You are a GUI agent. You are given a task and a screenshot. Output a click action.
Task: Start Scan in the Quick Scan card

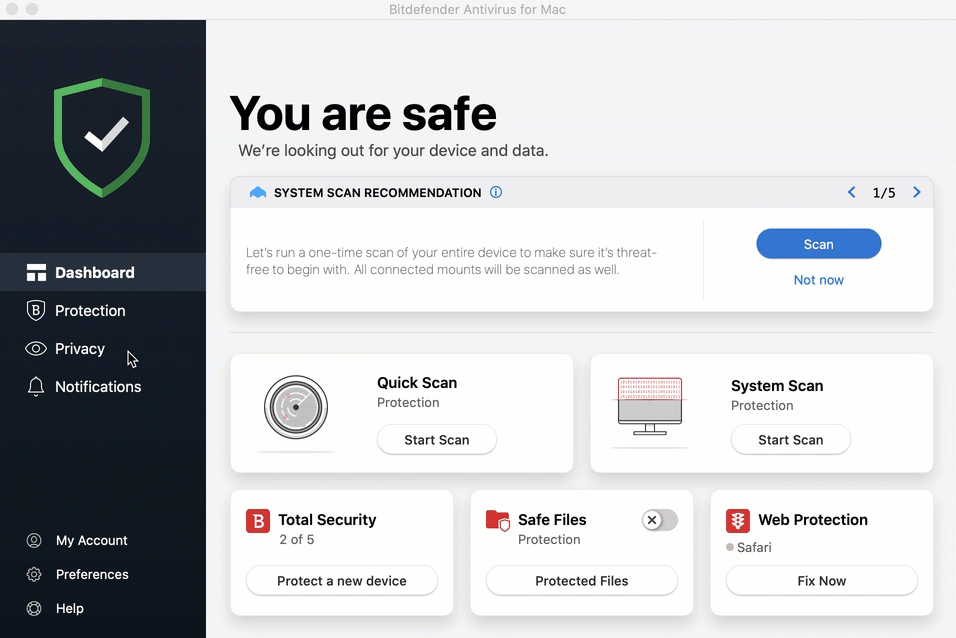pos(437,440)
